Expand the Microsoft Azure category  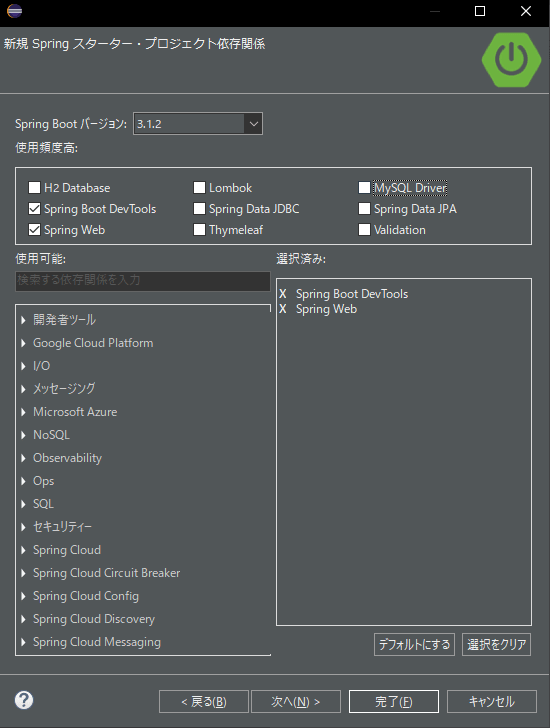point(23,412)
